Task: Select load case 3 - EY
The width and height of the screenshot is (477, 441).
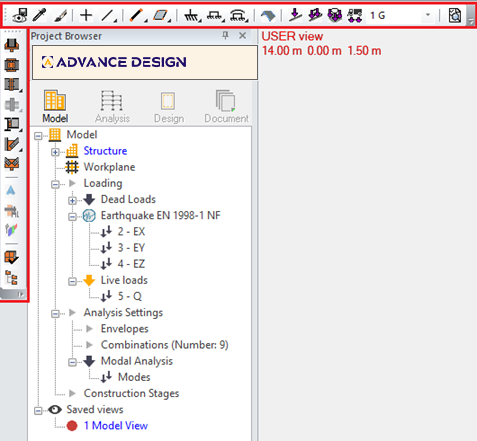Action: pyautogui.click(x=131, y=248)
